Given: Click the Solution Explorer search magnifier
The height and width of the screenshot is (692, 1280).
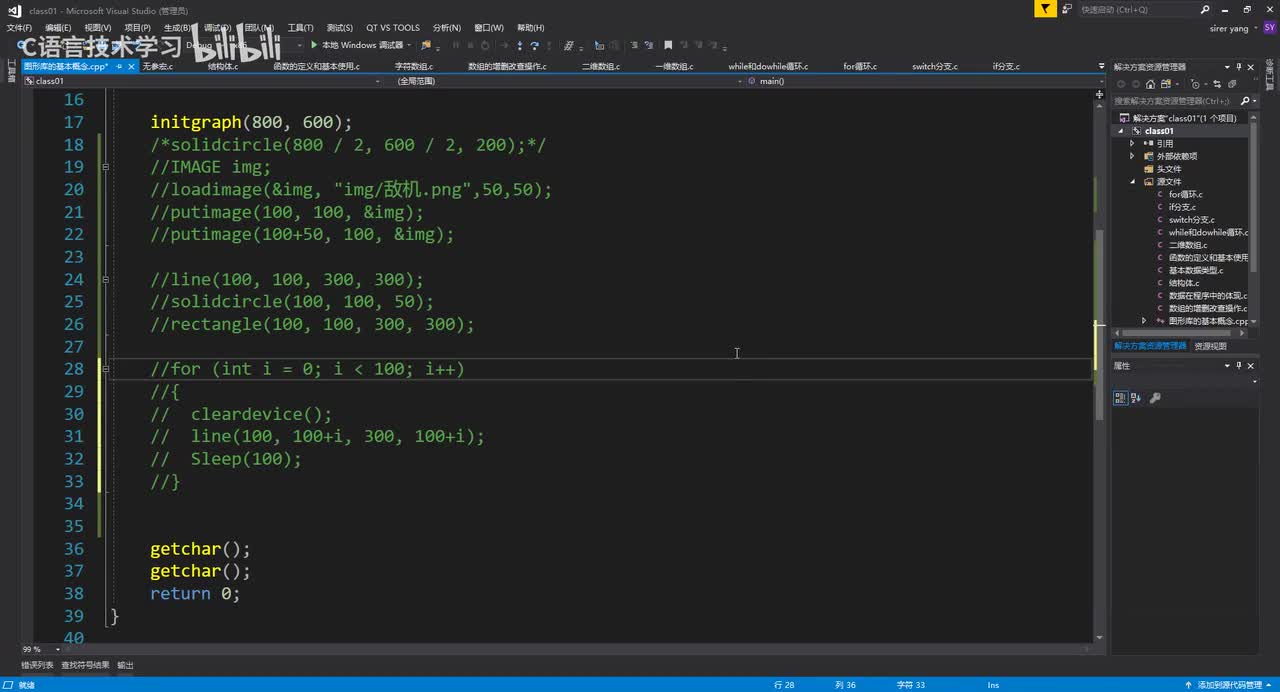Looking at the screenshot, I should 1245,101.
